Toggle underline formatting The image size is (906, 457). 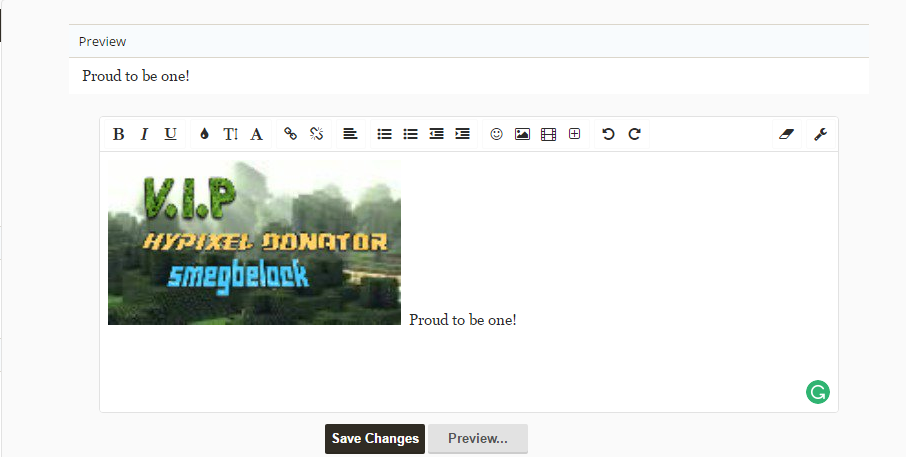(x=170, y=134)
